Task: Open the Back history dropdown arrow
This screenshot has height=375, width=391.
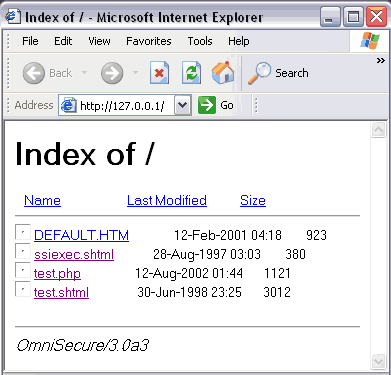Action: [84, 72]
